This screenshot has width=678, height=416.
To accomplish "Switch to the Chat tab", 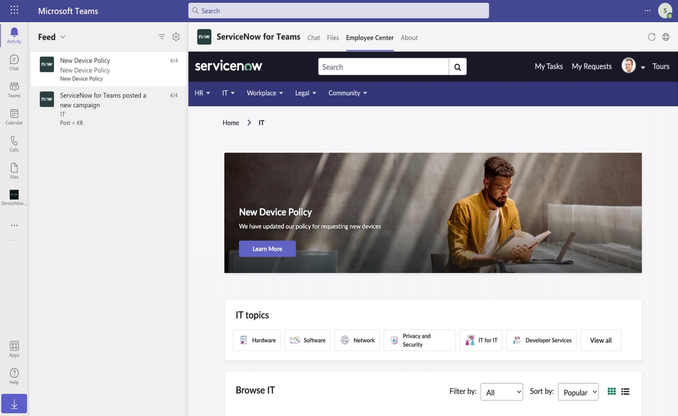I will (313, 38).
